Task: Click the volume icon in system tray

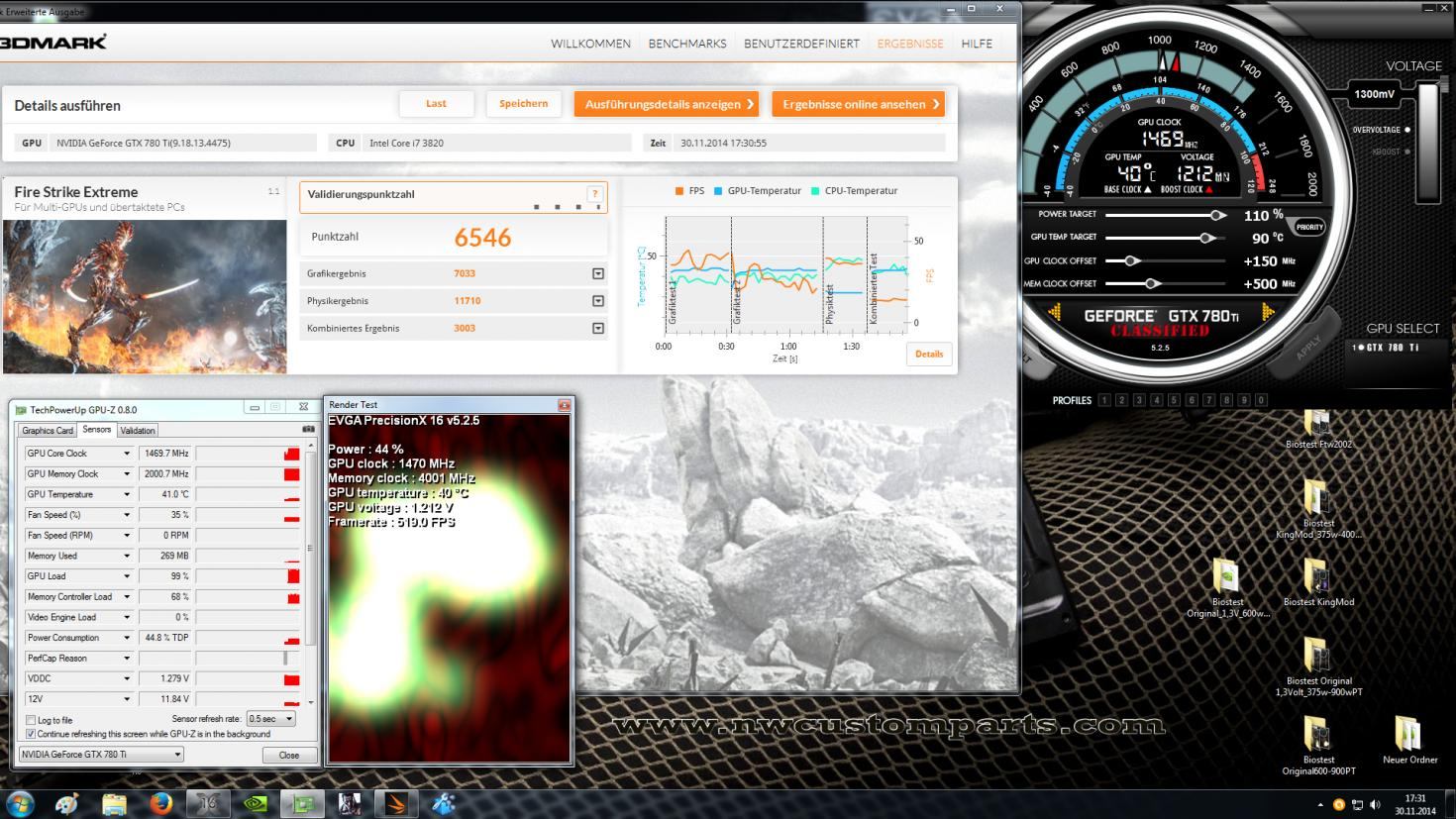Action: pos(1375,804)
